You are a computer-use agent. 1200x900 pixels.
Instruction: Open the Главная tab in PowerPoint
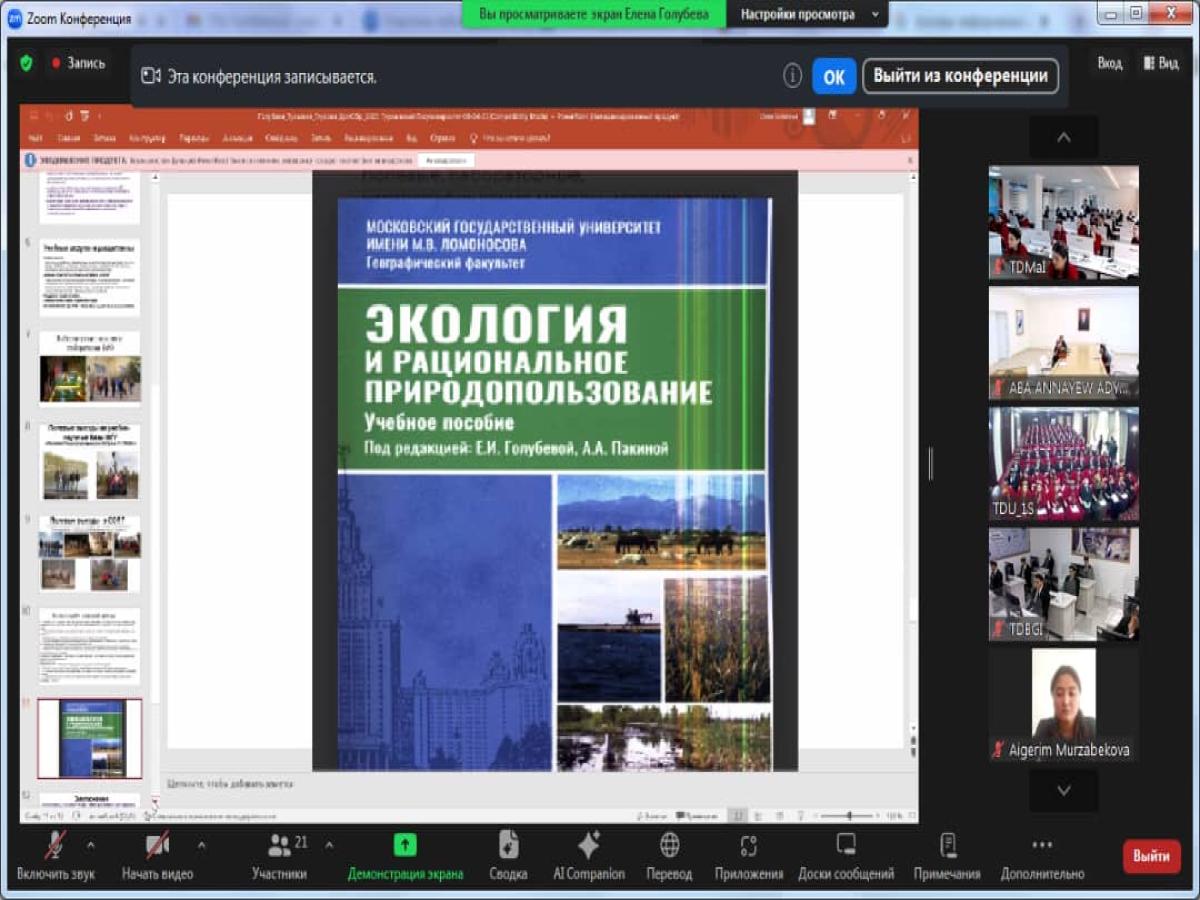click(x=69, y=138)
